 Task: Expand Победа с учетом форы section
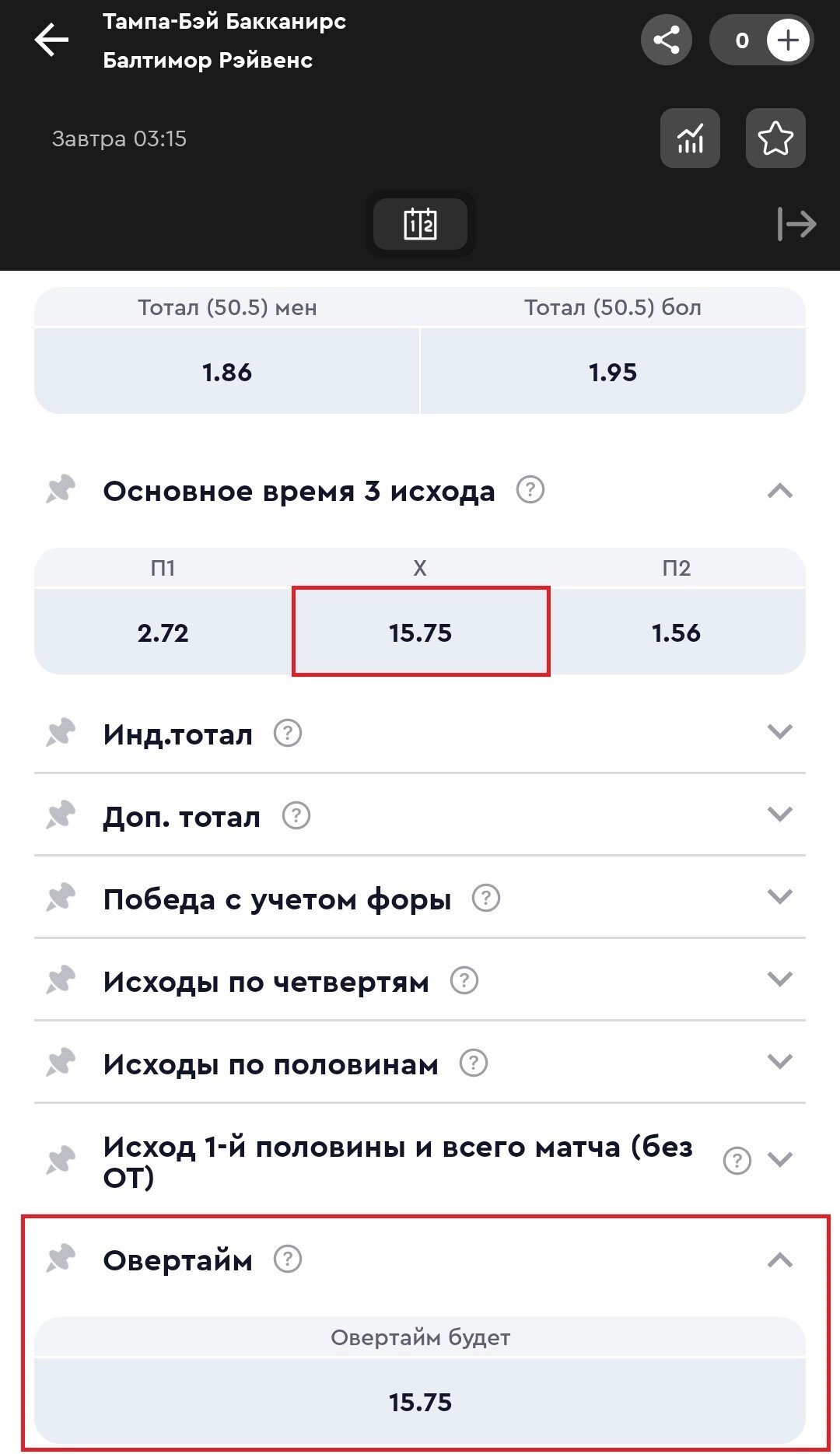point(779,897)
